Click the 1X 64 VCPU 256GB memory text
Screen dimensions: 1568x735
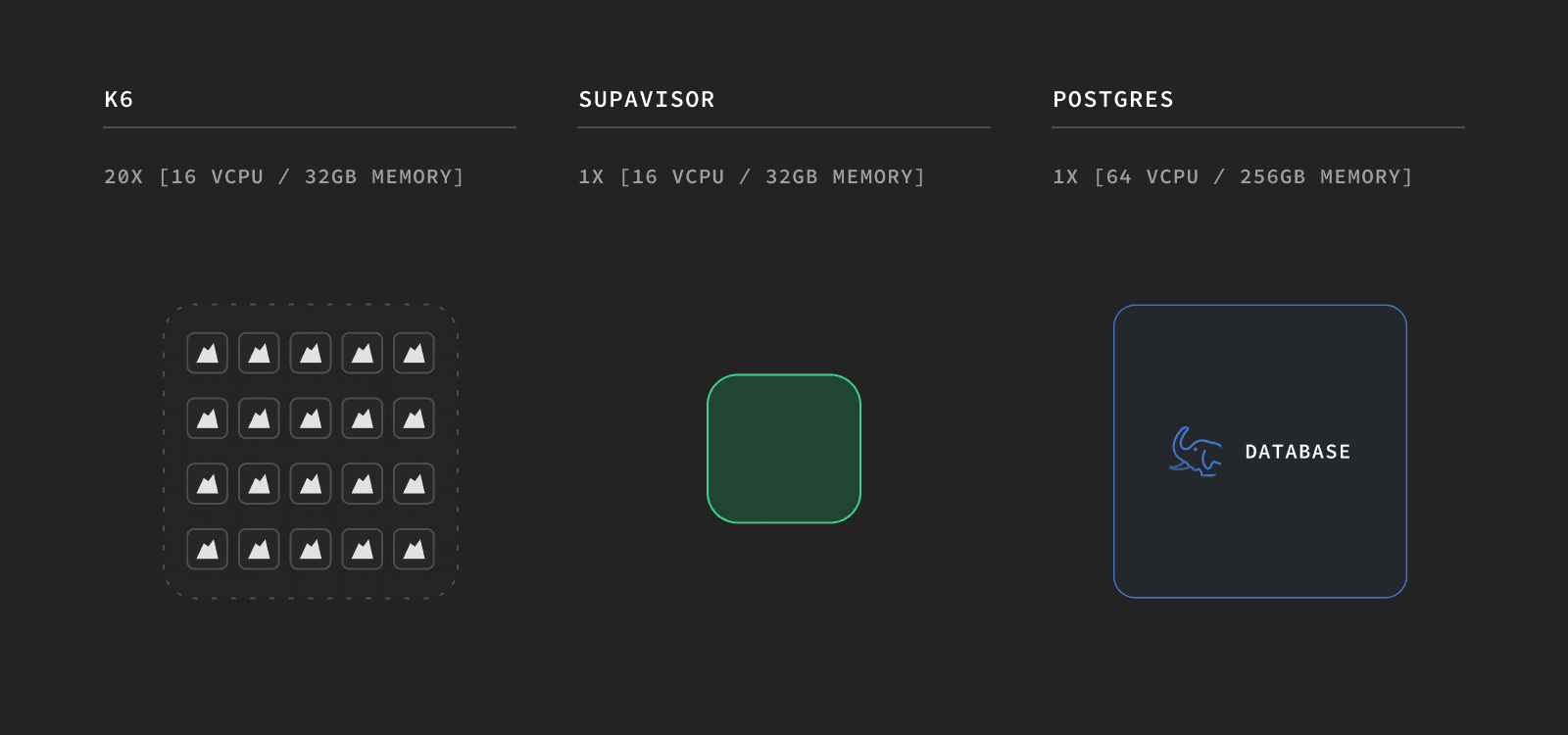tap(1233, 177)
